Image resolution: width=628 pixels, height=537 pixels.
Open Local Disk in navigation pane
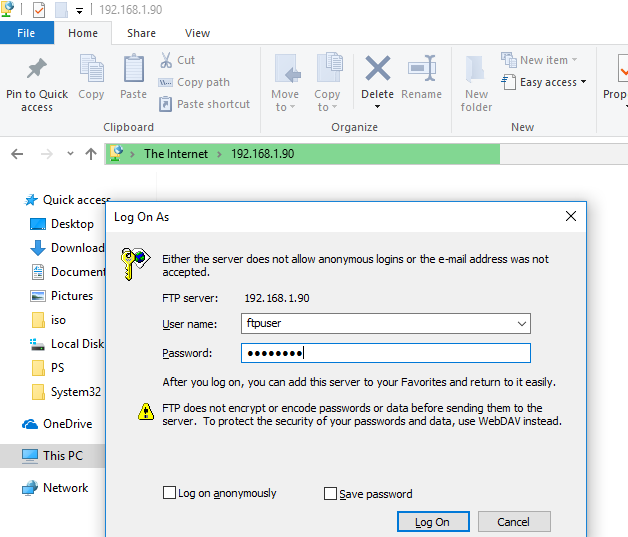click(67, 344)
